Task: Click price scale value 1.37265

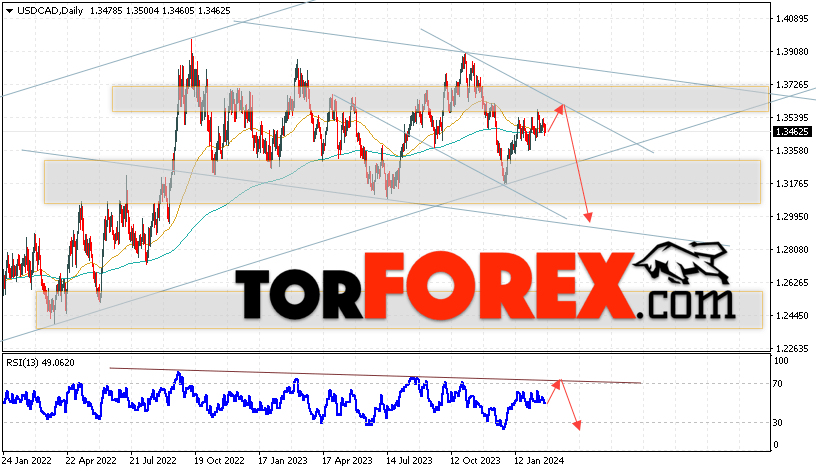Action: click(792, 84)
